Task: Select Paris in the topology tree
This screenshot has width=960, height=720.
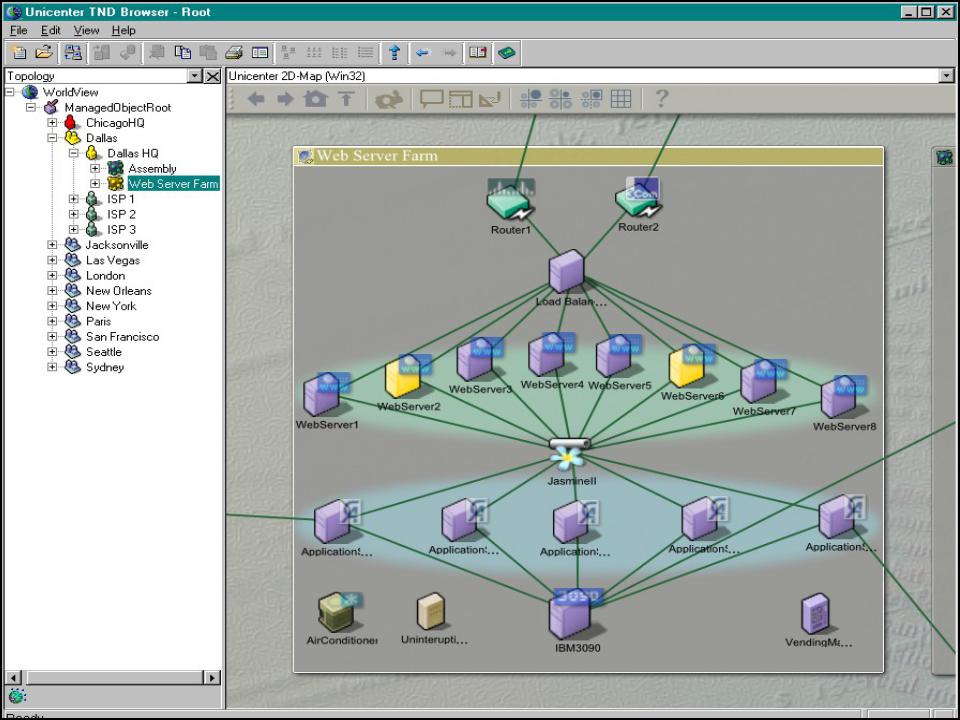Action: [x=98, y=321]
